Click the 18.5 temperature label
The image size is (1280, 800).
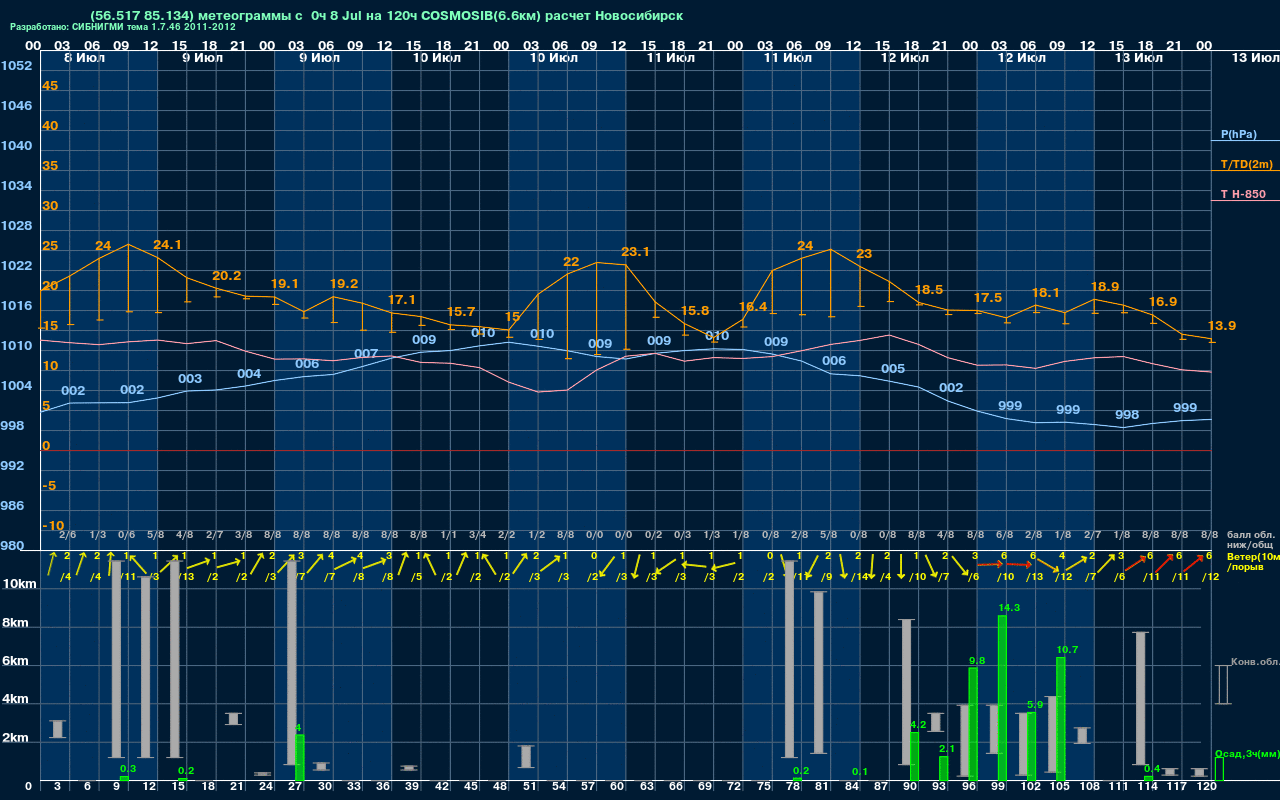(929, 290)
